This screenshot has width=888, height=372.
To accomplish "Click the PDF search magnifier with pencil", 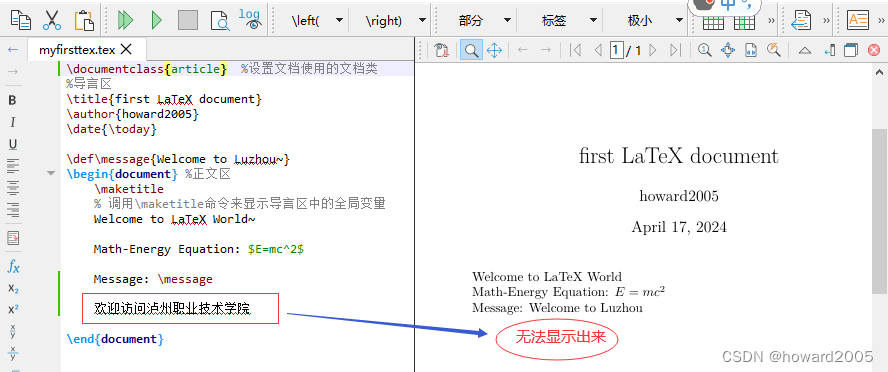I will 774,50.
